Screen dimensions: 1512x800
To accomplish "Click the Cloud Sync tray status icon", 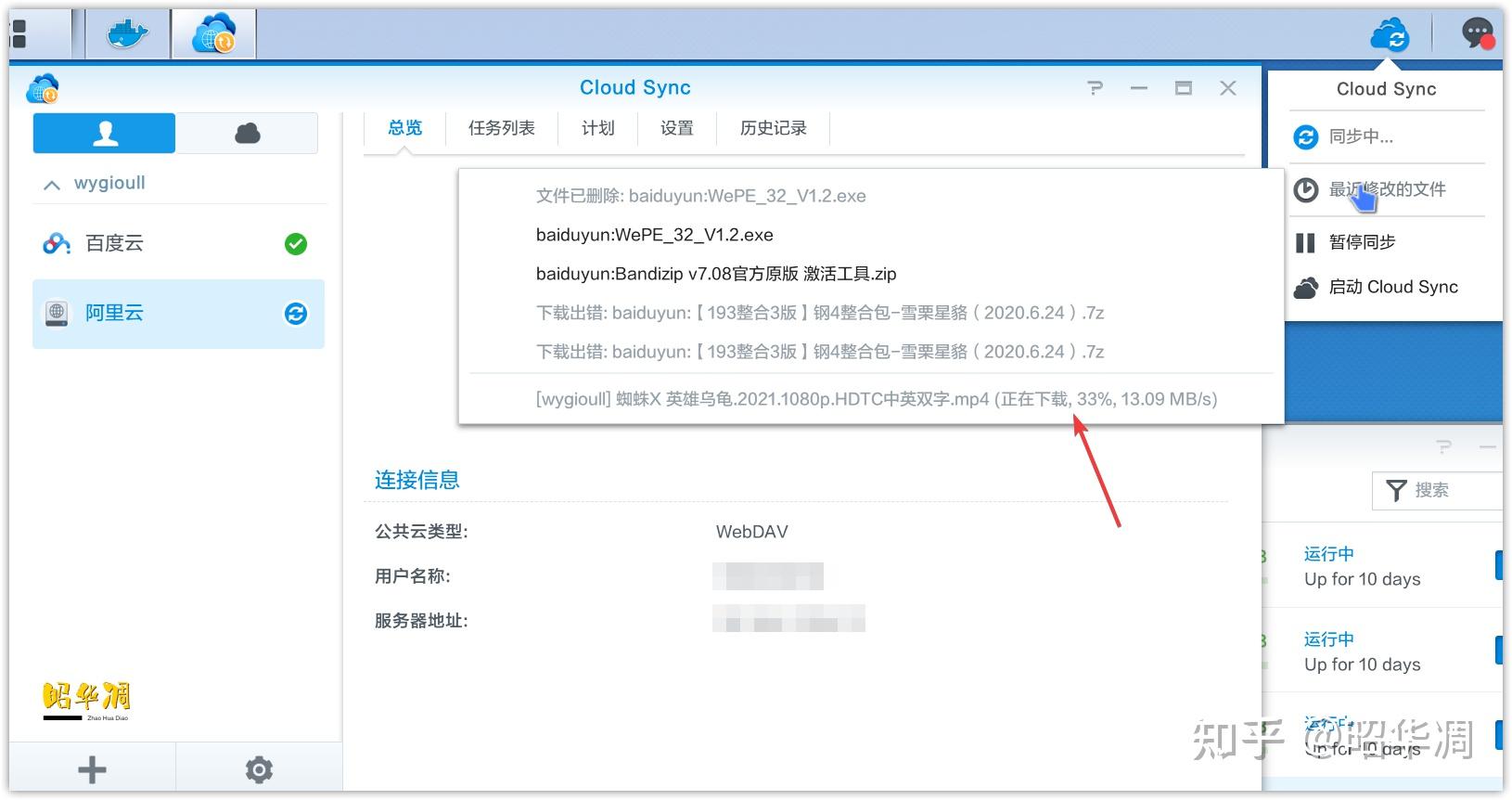I will point(1389,35).
